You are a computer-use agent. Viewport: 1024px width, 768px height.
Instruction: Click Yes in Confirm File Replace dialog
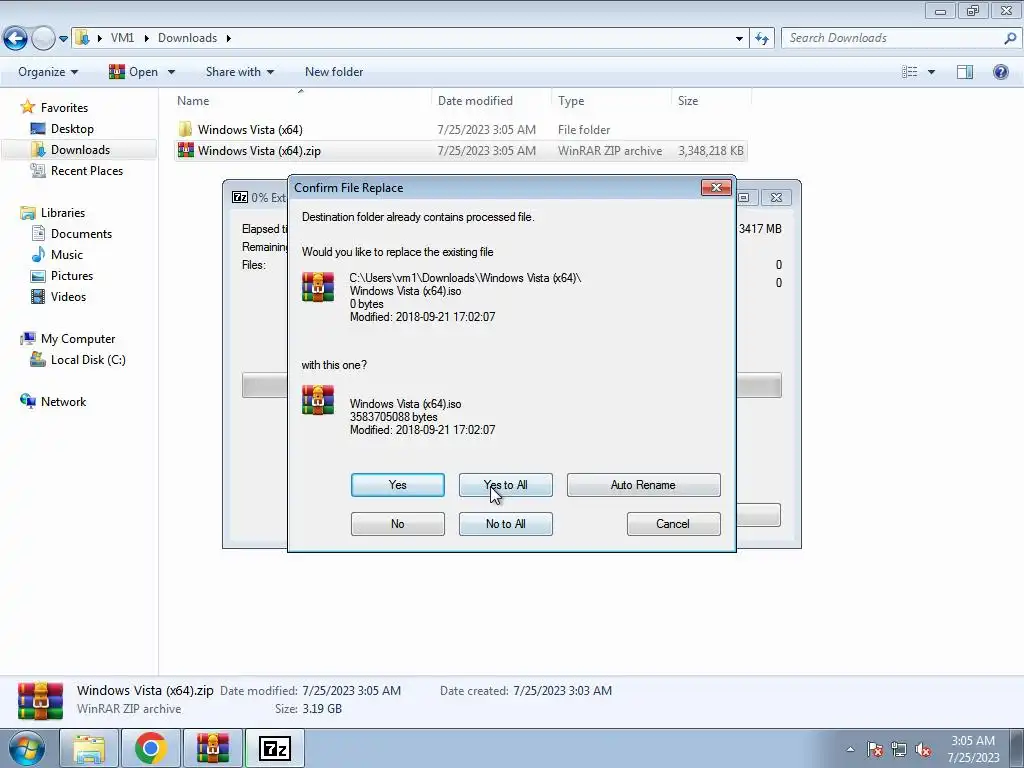397,485
